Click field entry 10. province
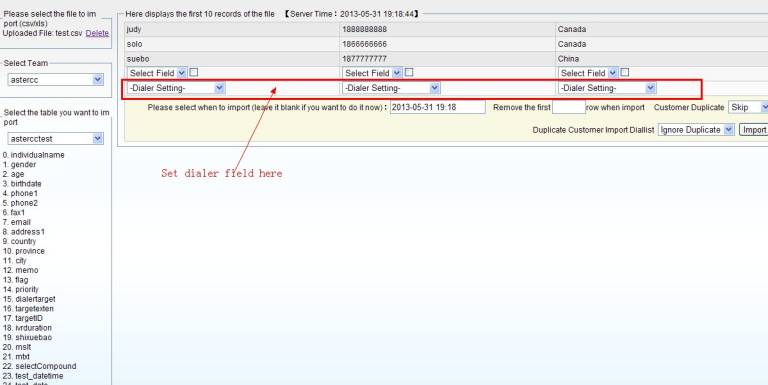Viewport: 768px width, 385px height. tap(24, 251)
